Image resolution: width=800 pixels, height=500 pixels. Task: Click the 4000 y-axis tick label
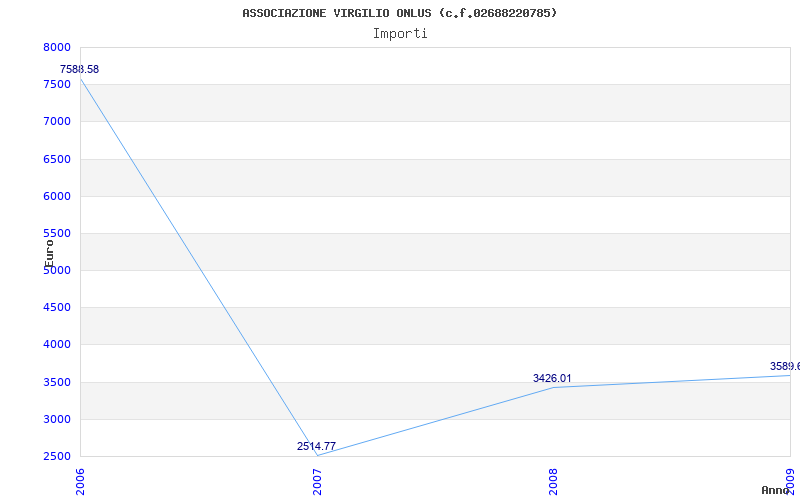click(x=57, y=344)
